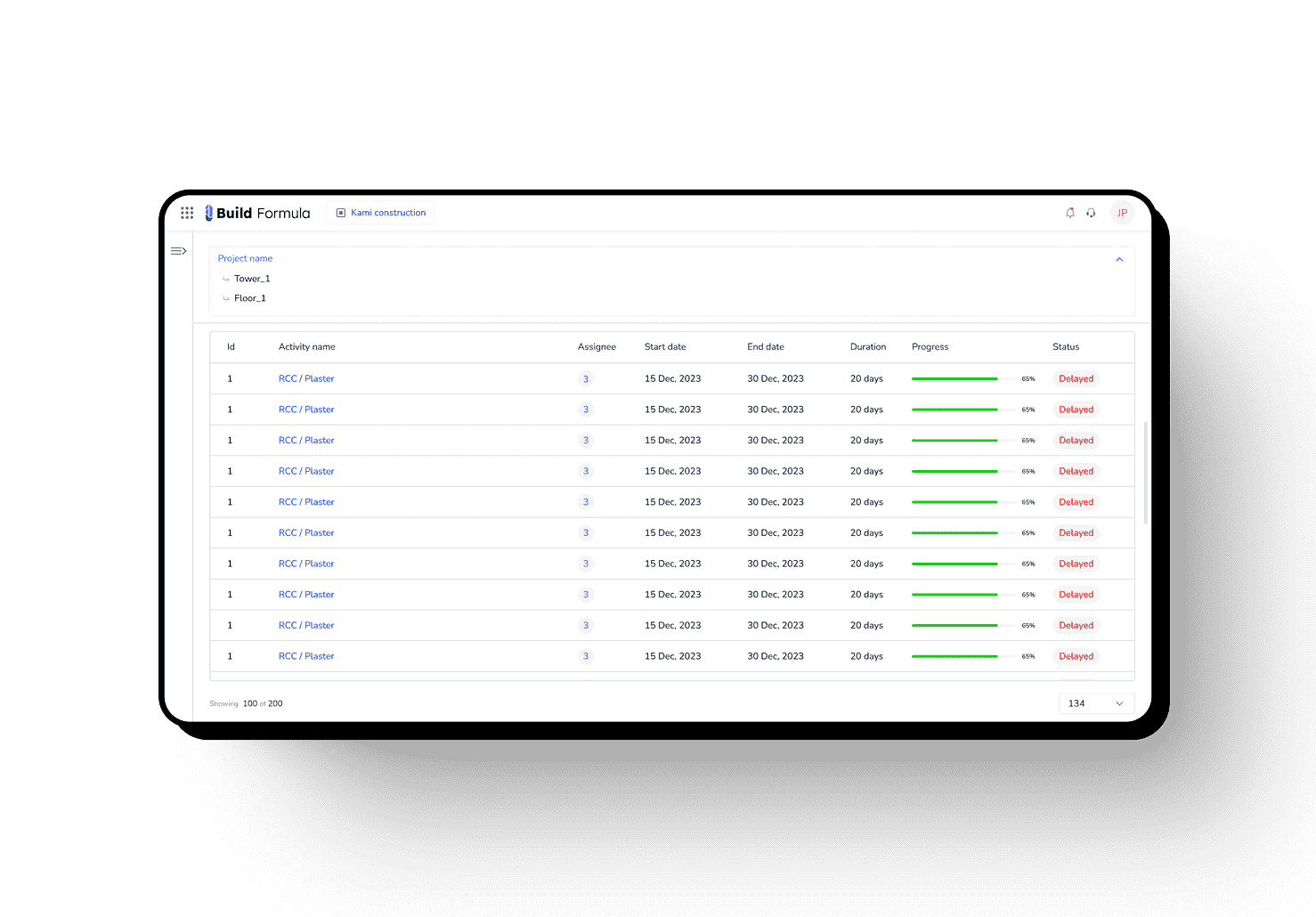The width and height of the screenshot is (1316, 917).
Task: Open the JP user avatar
Action: (x=1122, y=213)
